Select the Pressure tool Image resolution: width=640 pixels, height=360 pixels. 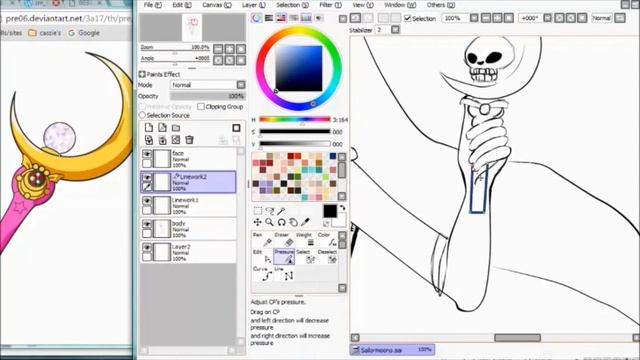click(x=284, y=257)
